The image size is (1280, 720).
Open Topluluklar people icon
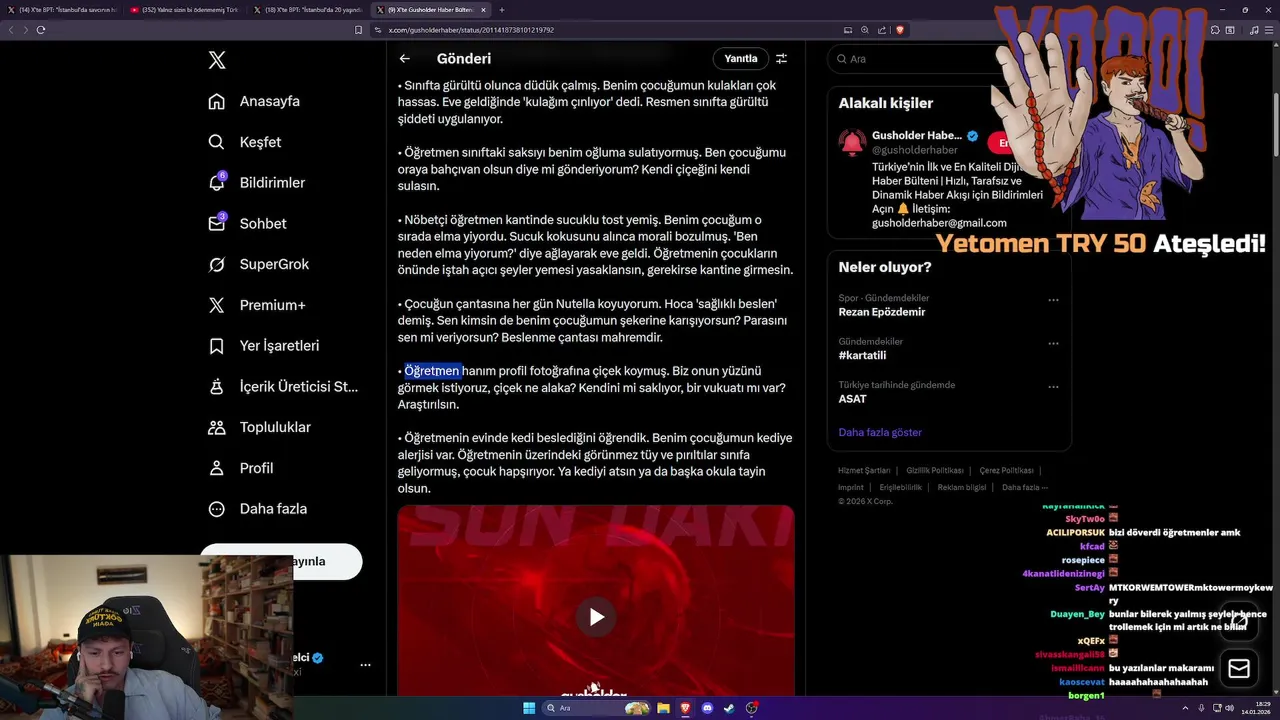point(217,427)
